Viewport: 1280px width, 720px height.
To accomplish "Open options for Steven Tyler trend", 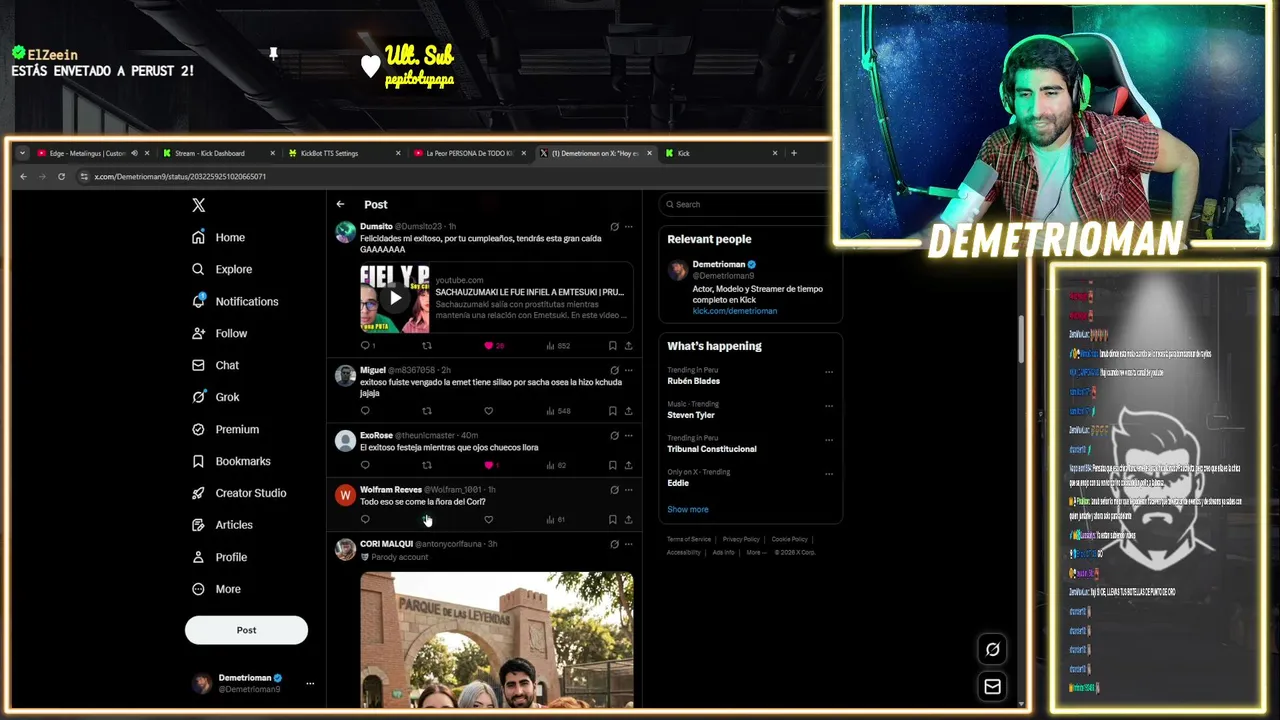I will [829, 406].
